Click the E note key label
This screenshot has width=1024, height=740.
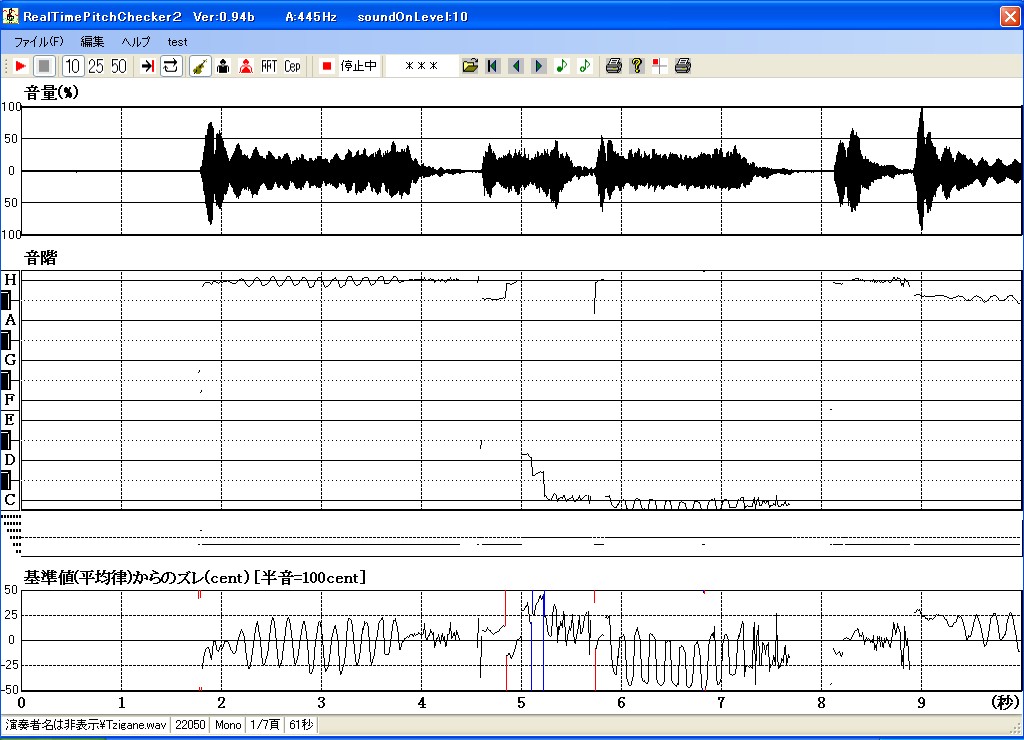click(x=10, y=419)
